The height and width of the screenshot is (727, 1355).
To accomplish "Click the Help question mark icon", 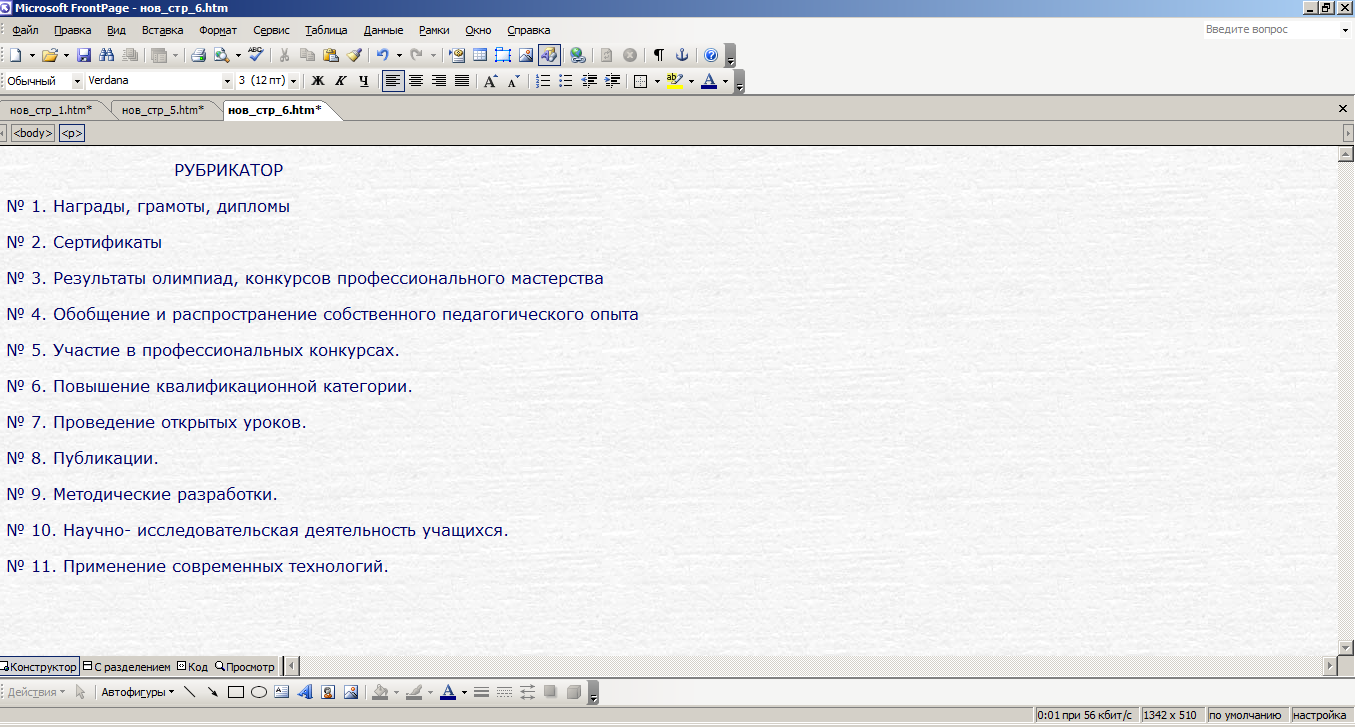I will pyautogui.click(x=711, y=56).
